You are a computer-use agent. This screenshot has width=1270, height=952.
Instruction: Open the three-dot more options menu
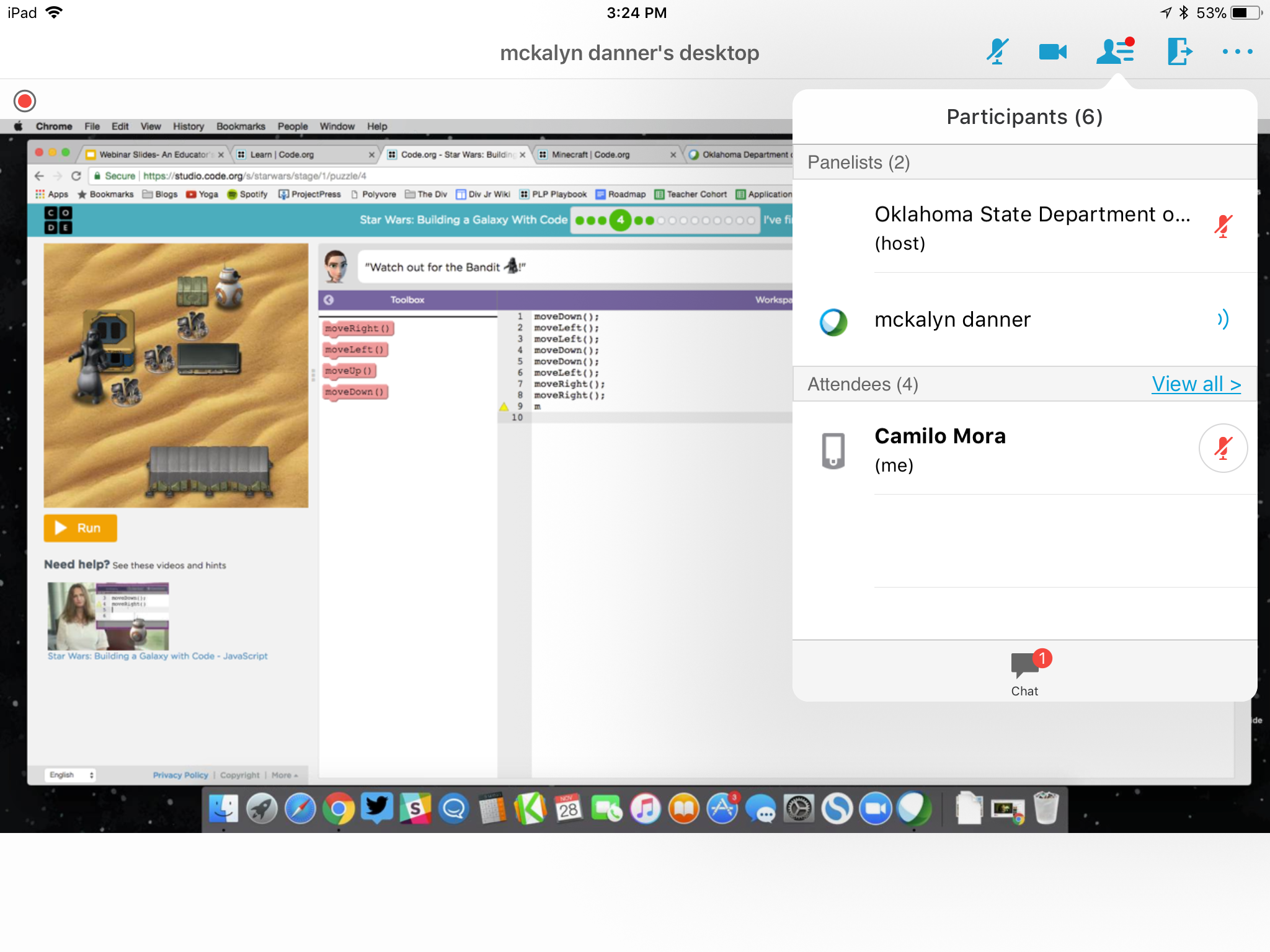click(x=1237, y=52)
